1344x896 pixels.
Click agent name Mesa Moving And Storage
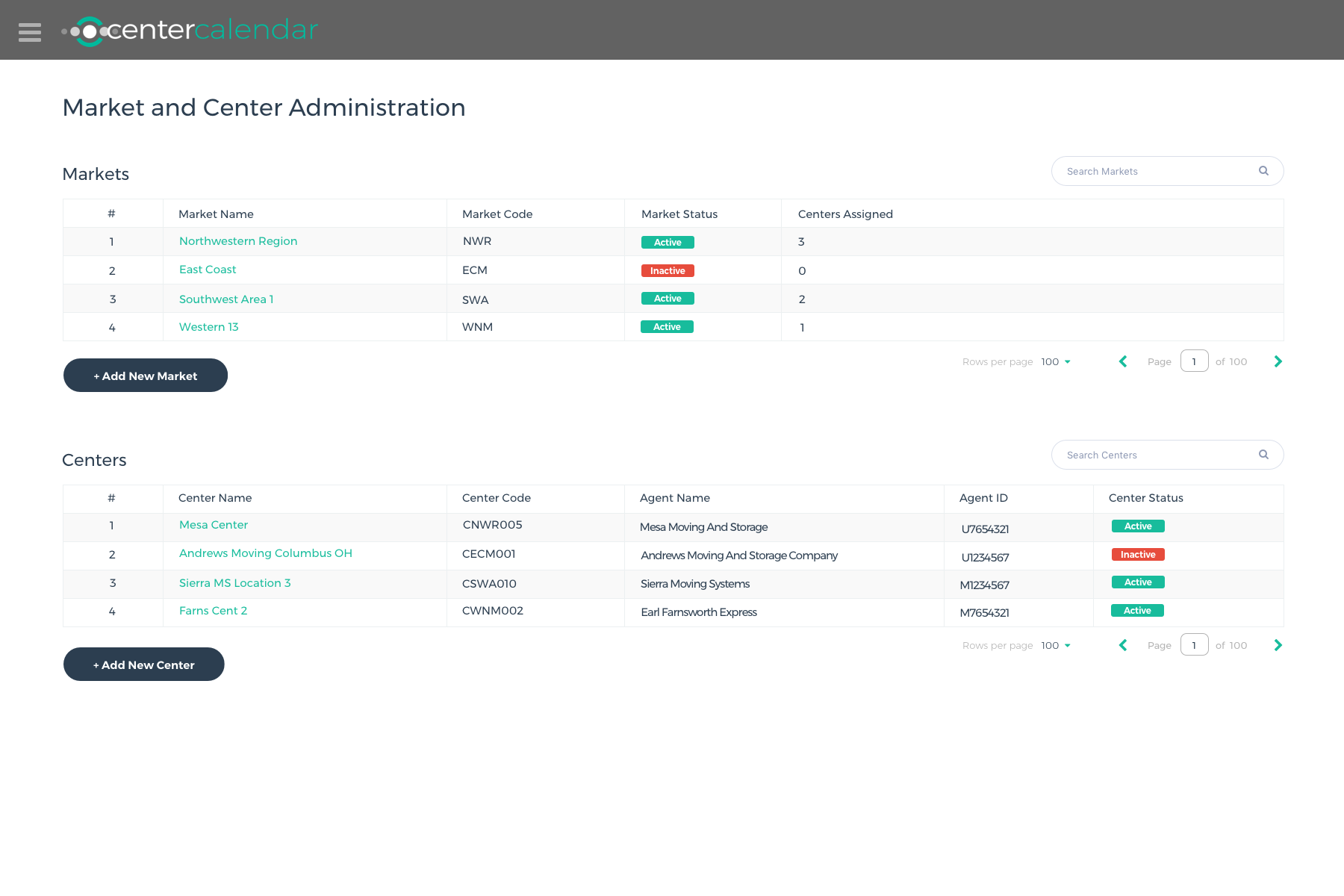[x=704, y=527]
